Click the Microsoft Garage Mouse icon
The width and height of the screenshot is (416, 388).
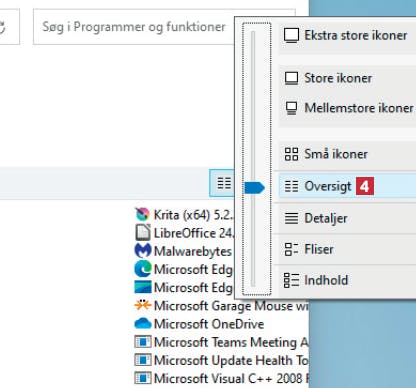pyautogui.click(x=143, y=305)
